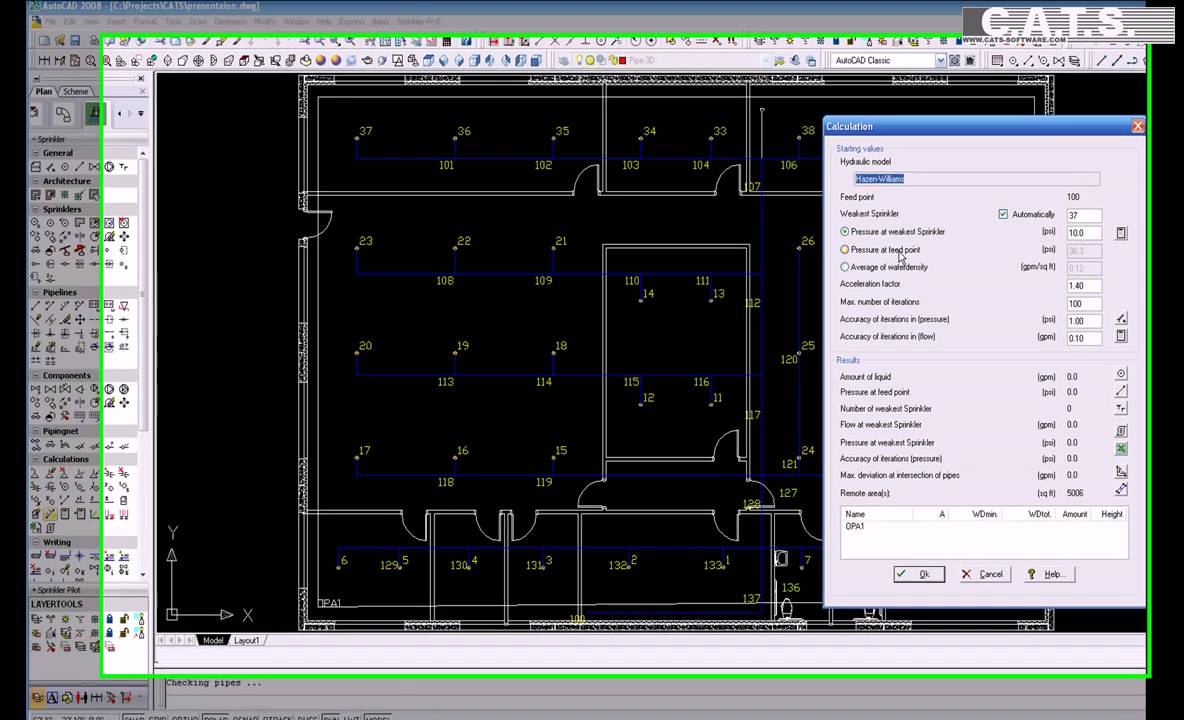Image resolution: width=1184 pixels, height=720 pixels.
Task: Switch to the Plan tab
Action: 44,91
